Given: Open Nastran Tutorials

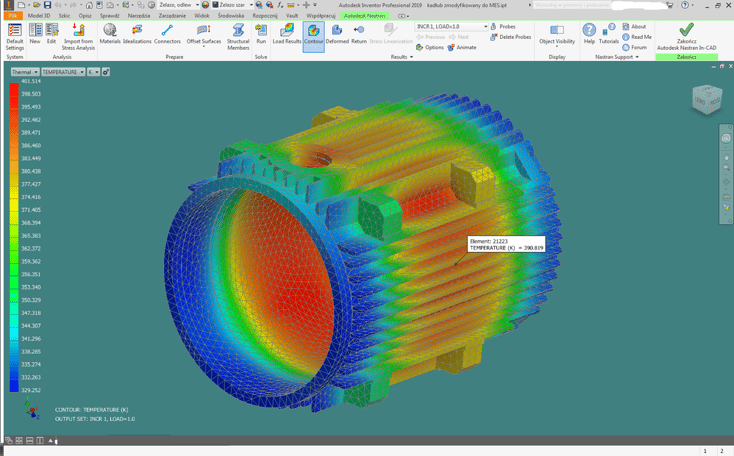Looking at the screenshot, I should coord(609,34).
